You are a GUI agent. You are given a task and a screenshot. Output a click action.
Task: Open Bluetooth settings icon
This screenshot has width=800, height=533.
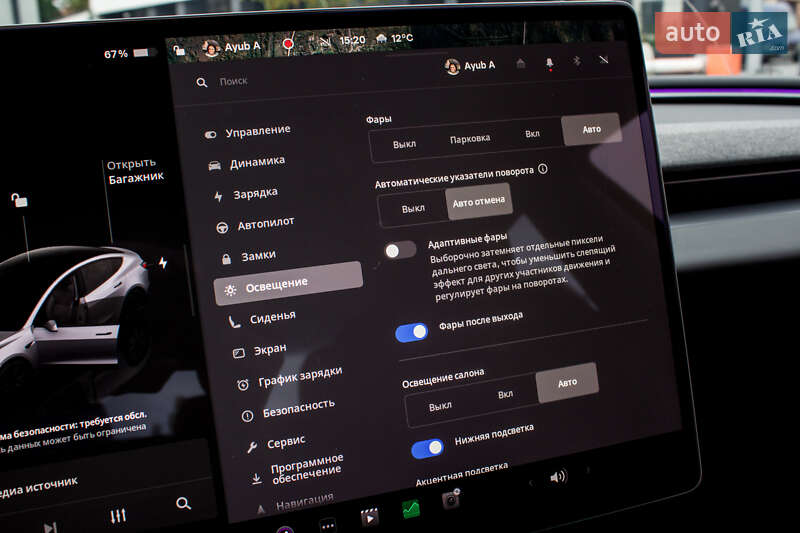576,62
